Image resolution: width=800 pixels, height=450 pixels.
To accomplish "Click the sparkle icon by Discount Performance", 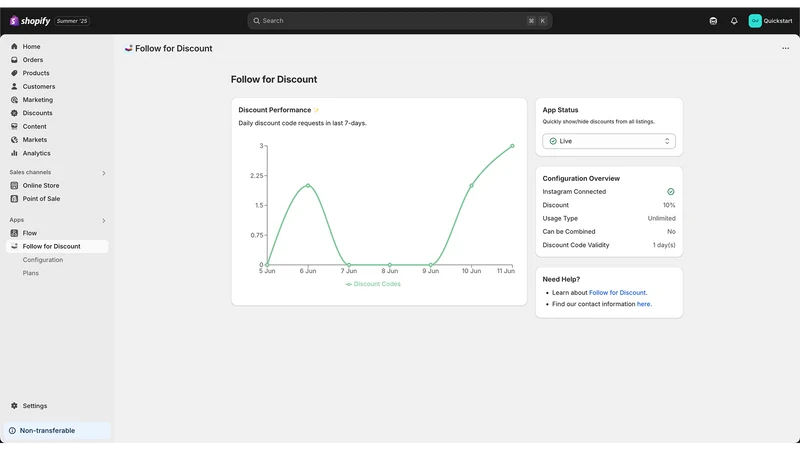I will tap(316, 110).
